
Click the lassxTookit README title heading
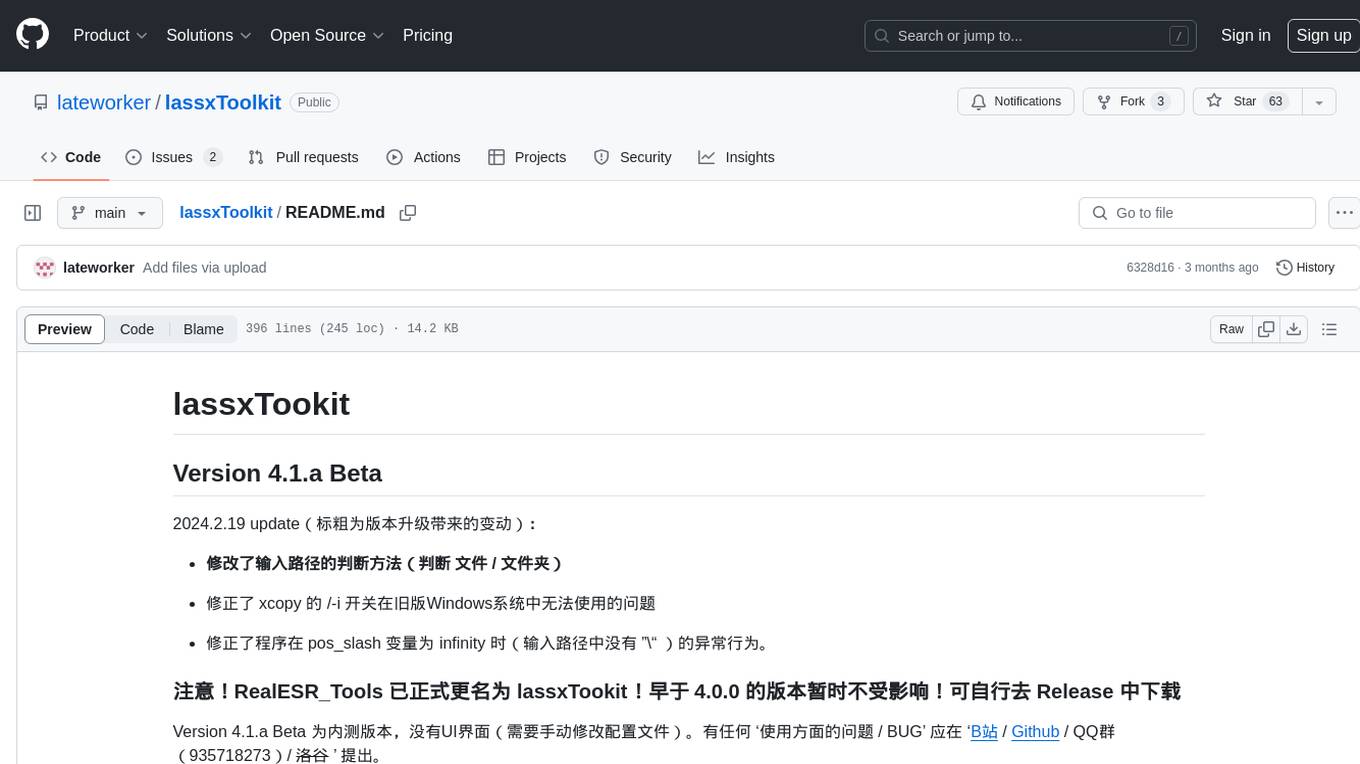[261, 404]
